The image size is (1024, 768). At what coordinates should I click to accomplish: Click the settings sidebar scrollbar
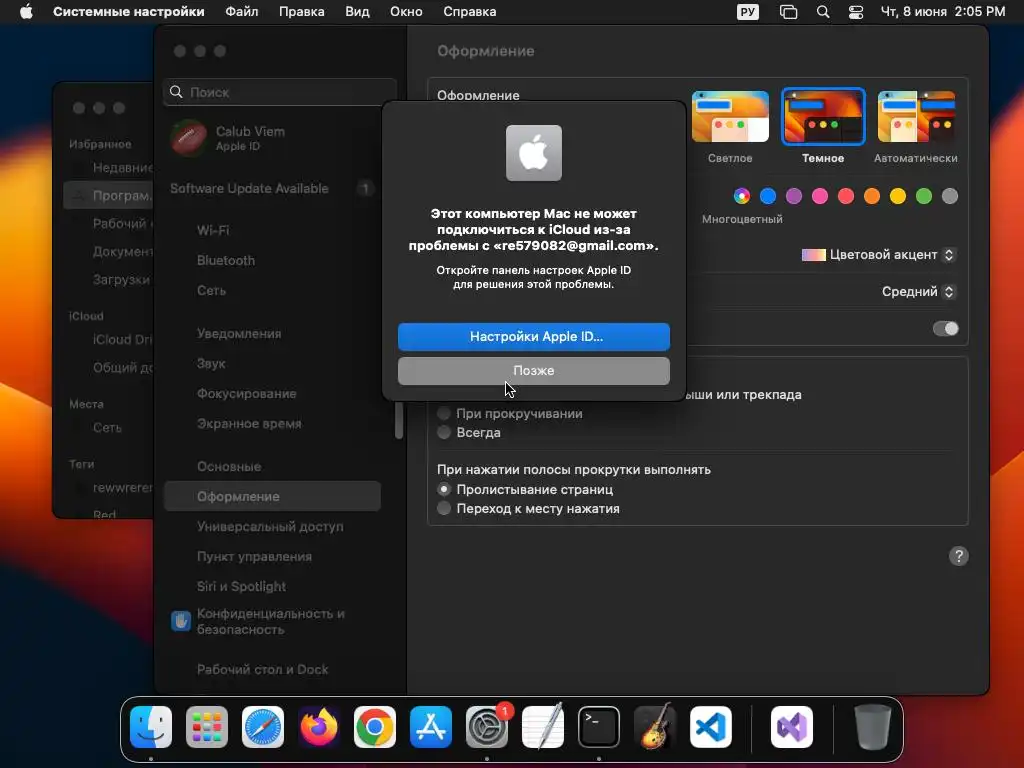[399, 419]
